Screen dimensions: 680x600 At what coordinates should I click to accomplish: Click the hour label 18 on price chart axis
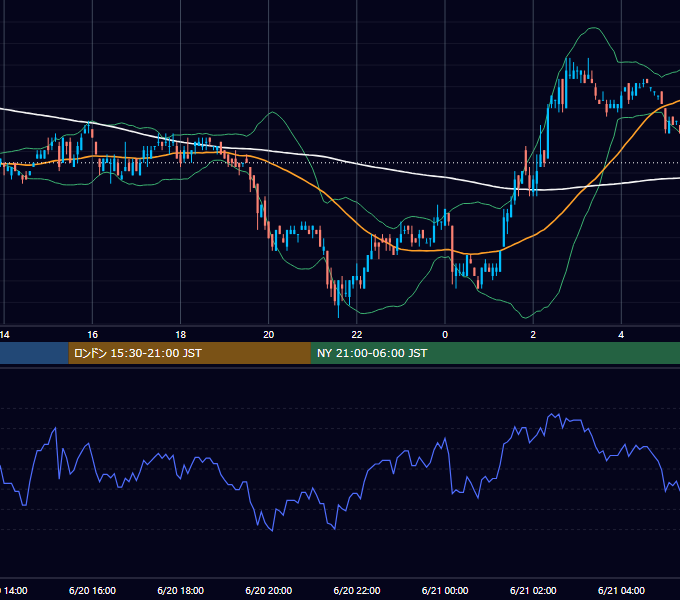(x=180, y=335)
